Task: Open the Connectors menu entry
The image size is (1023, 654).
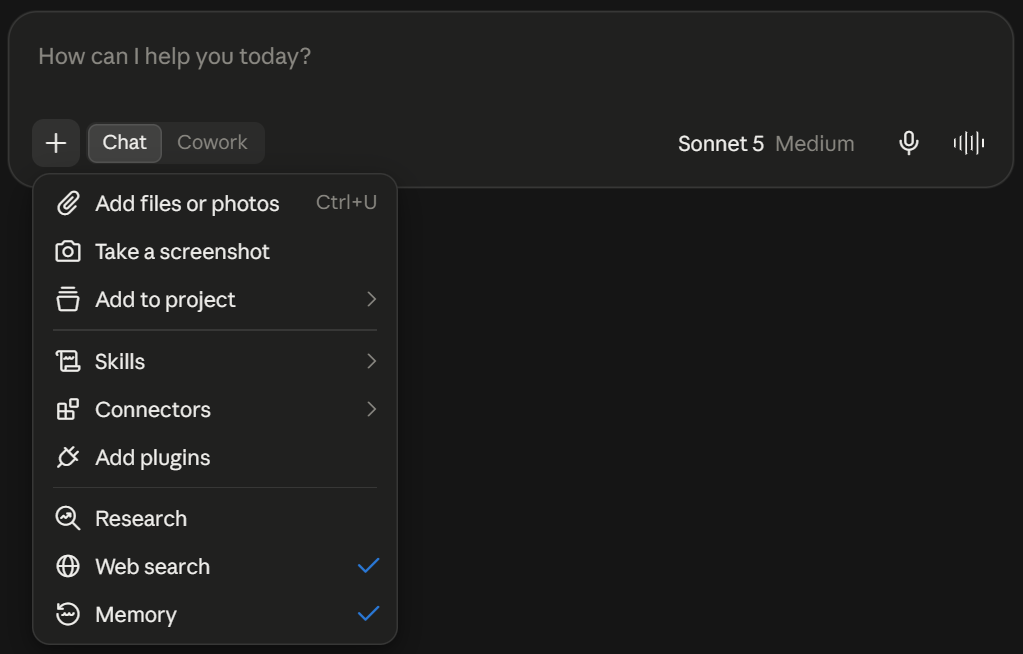Action: point(215,409)
